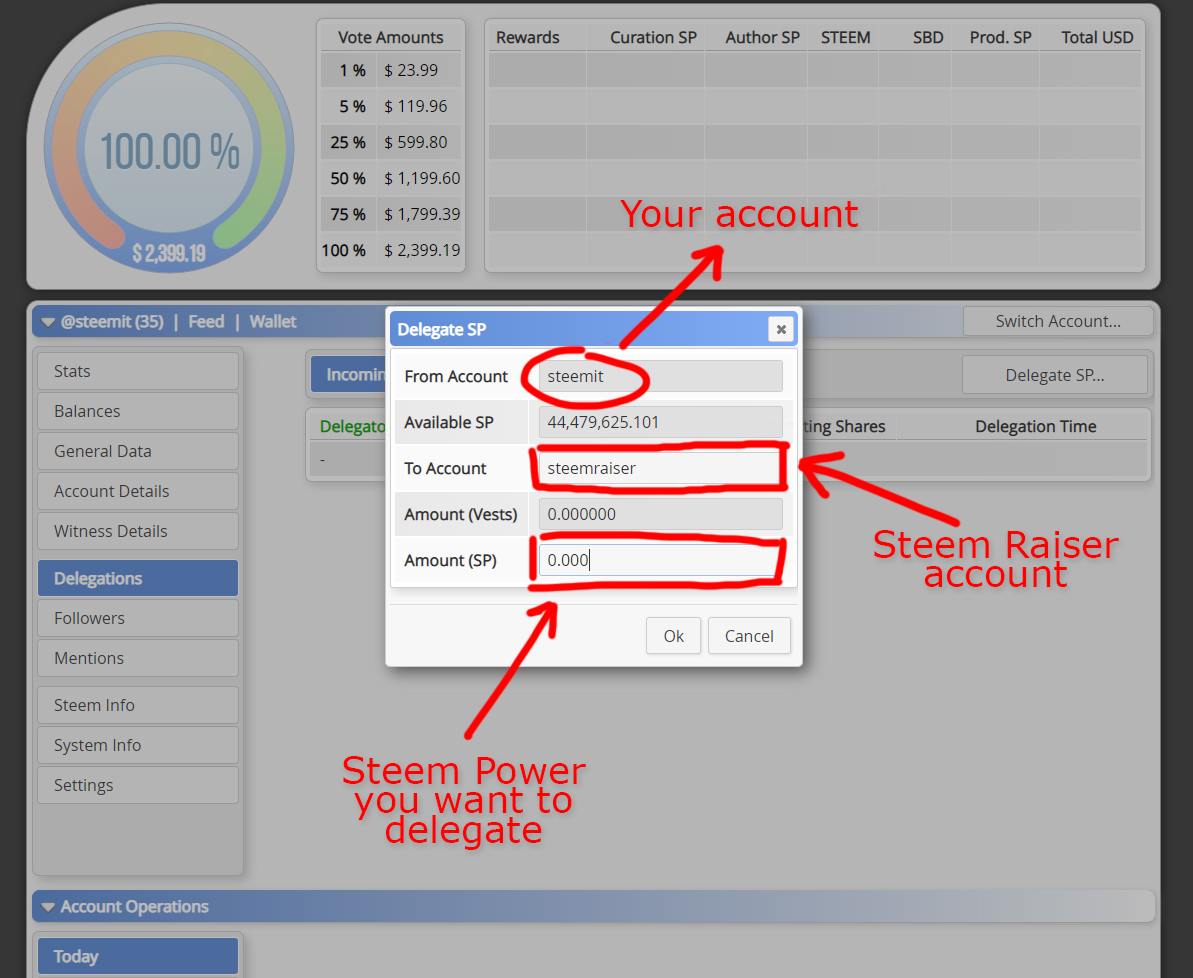Collapse the @steemit account section arrow
1193x978 pixels.
[x=48, y=322]
